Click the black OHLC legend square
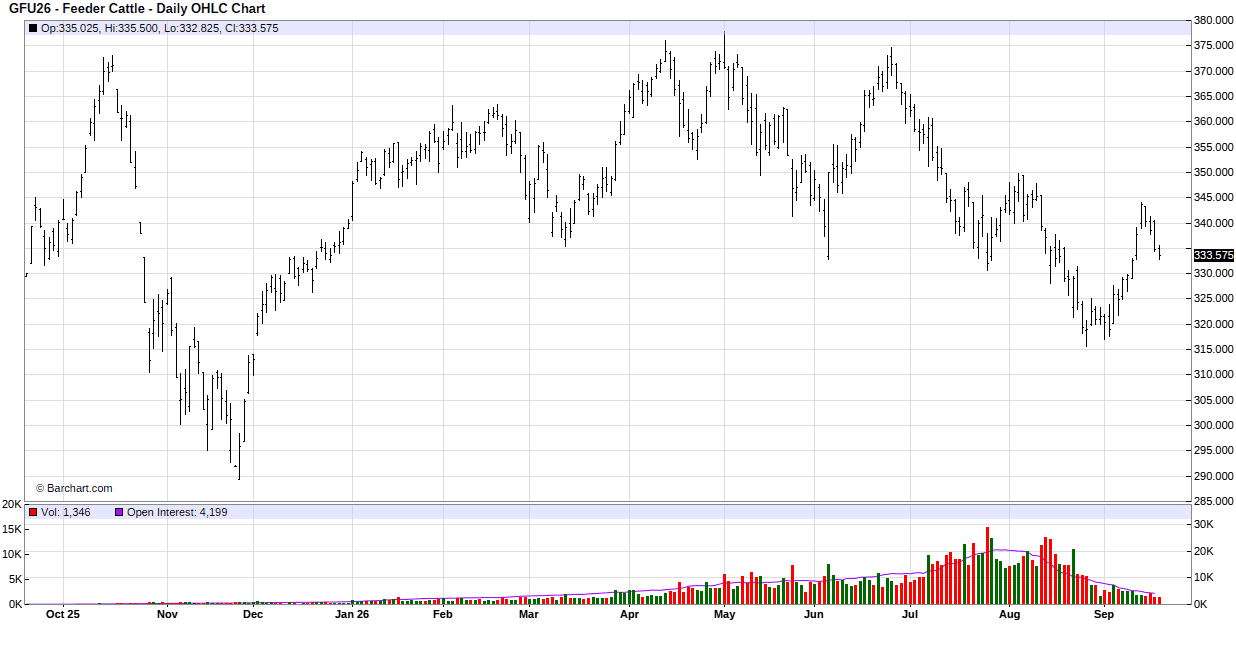The width and height of the screenshot is (1236, 645). [33, 28]
